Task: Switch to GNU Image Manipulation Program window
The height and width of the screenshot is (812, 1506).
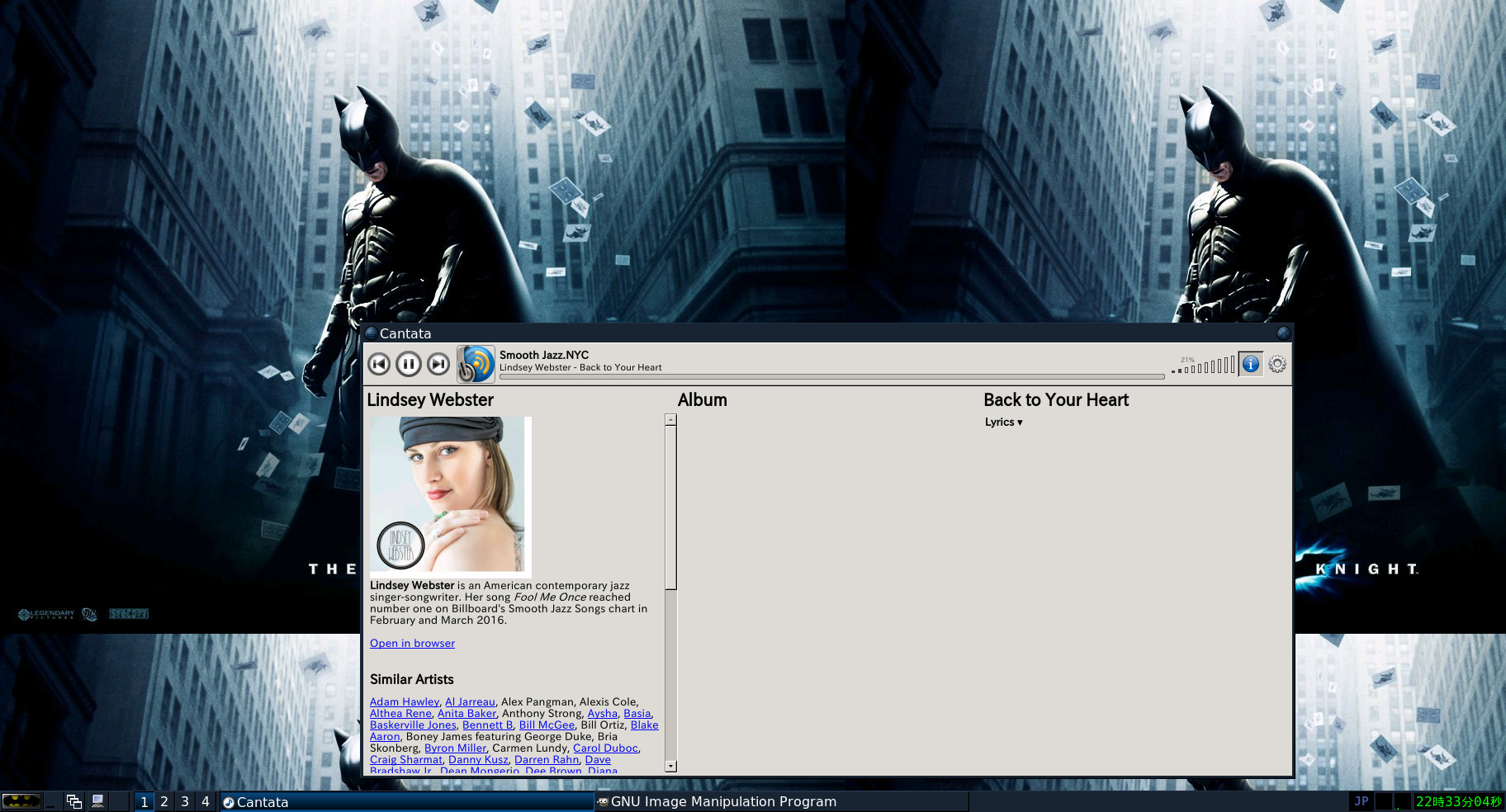Action: pyautogui.click(x=722, y=801)
